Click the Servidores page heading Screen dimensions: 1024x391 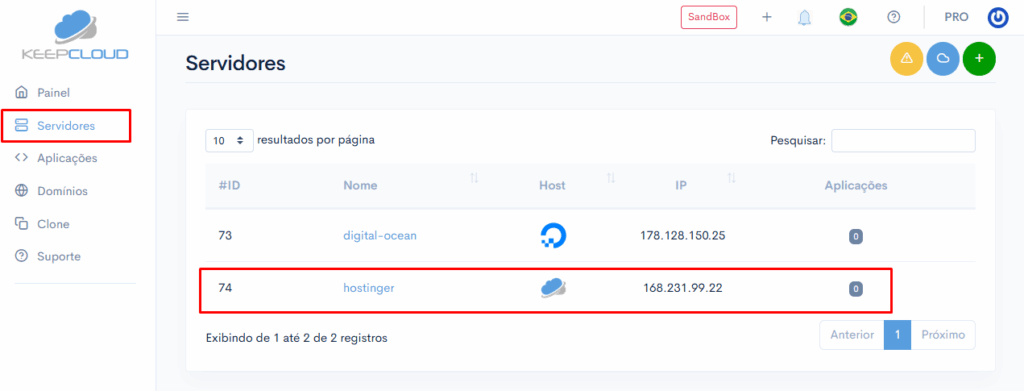pyautogui.click(x=236, y=63)
